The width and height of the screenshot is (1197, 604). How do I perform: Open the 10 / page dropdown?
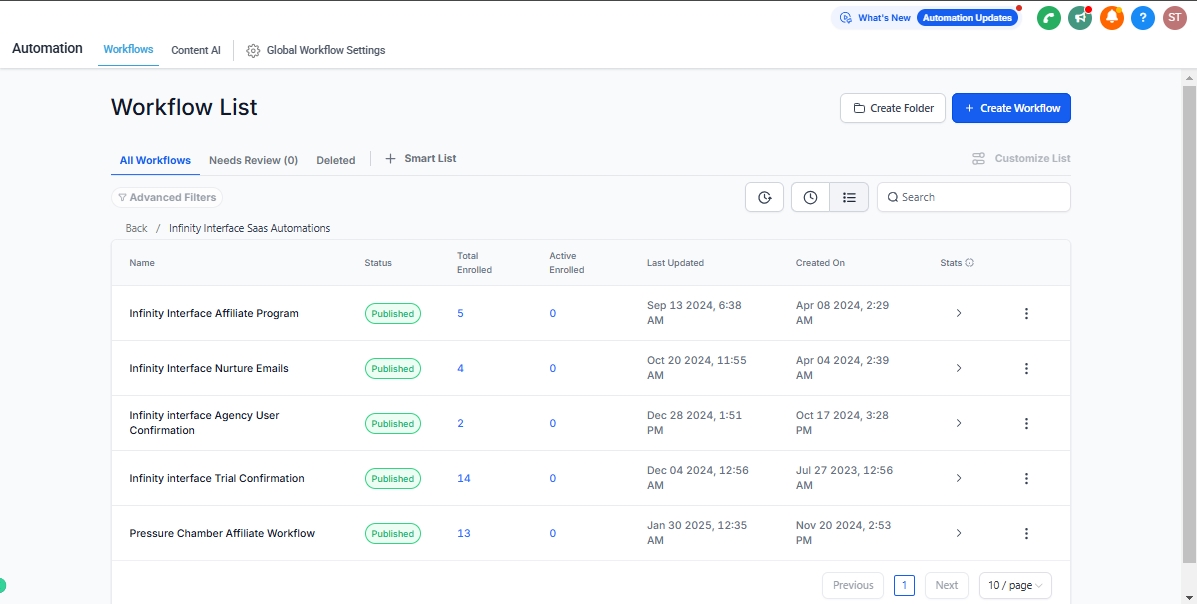(x=1014, y=585)
